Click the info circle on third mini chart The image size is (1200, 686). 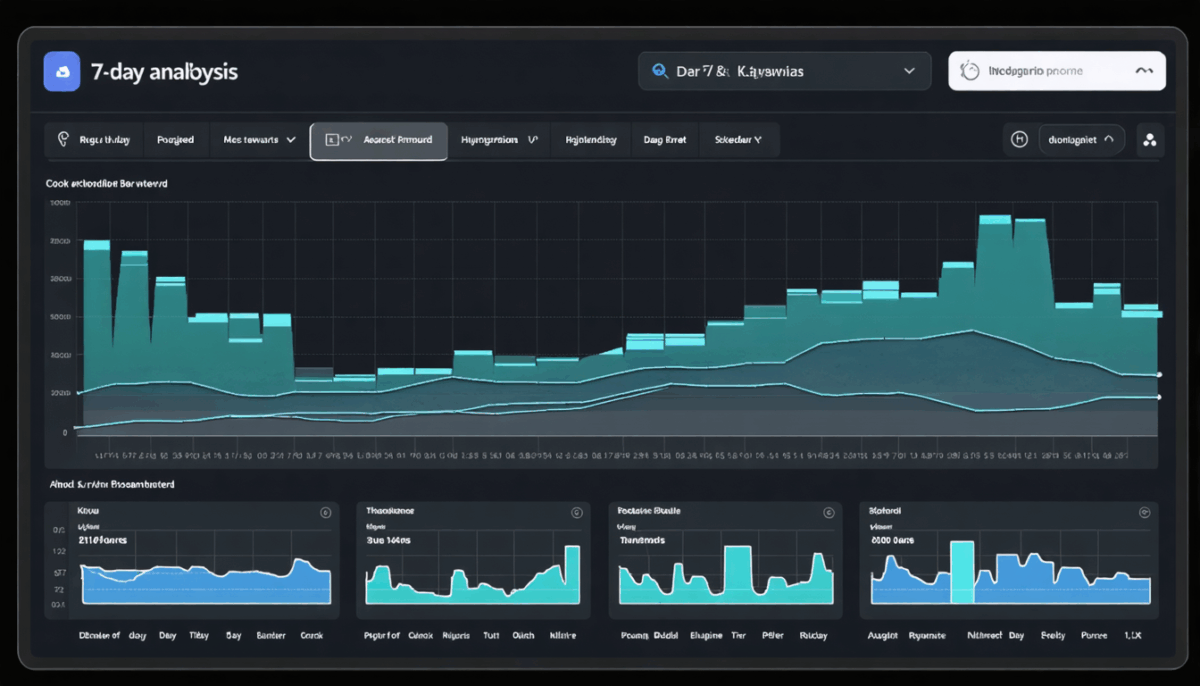tap(828, 512)
